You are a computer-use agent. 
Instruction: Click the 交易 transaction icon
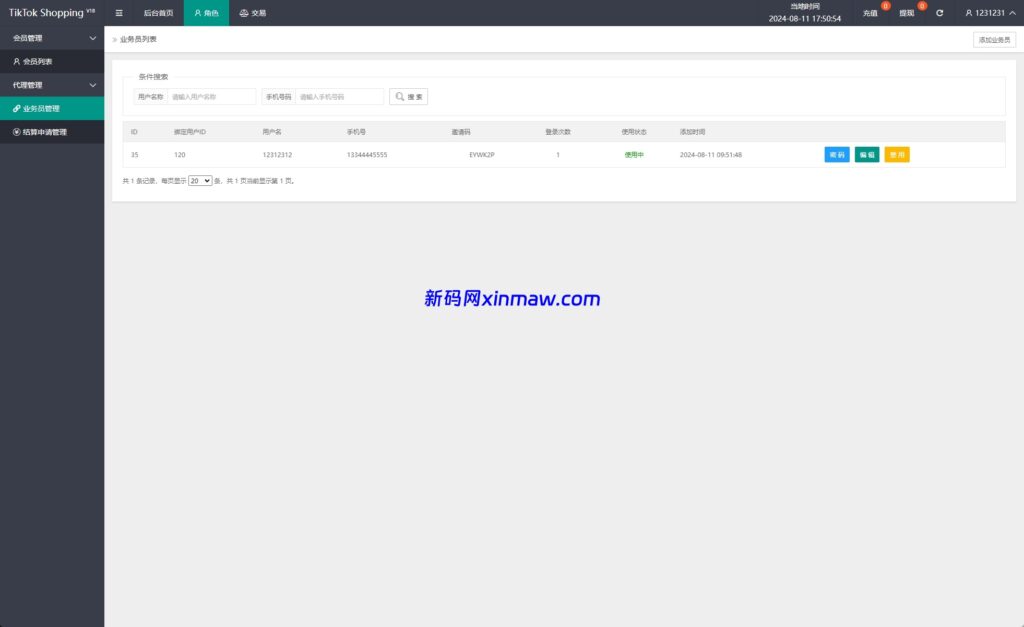[251, 13]
